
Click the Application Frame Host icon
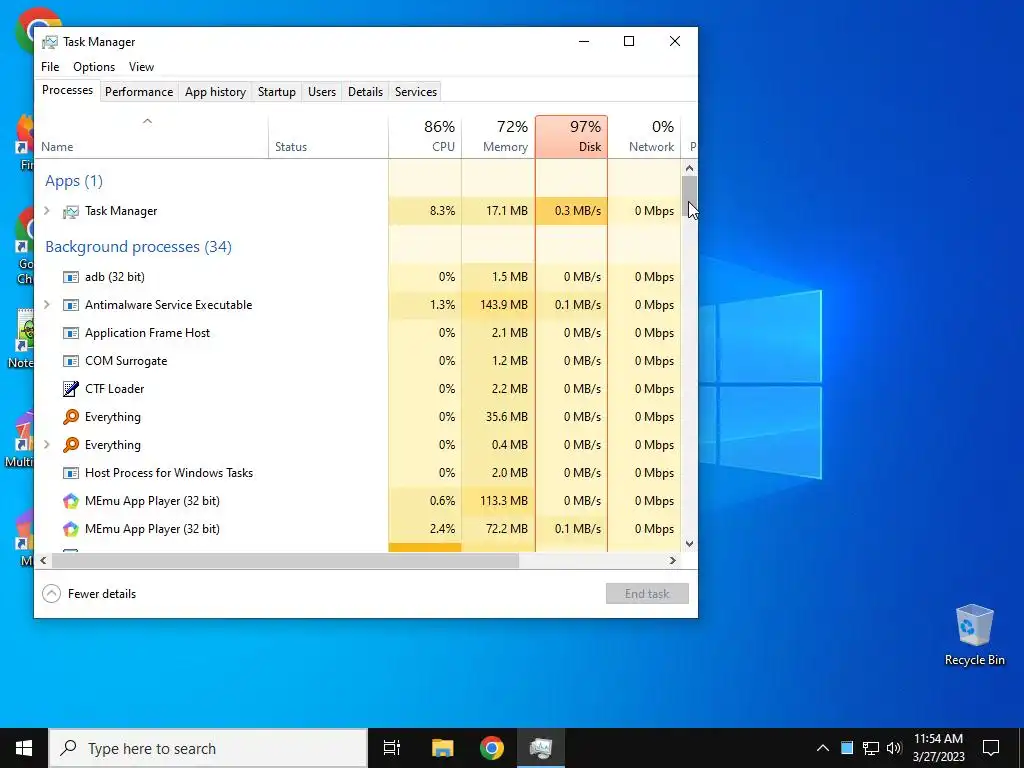pyautogui.click(x=71, y=333)
